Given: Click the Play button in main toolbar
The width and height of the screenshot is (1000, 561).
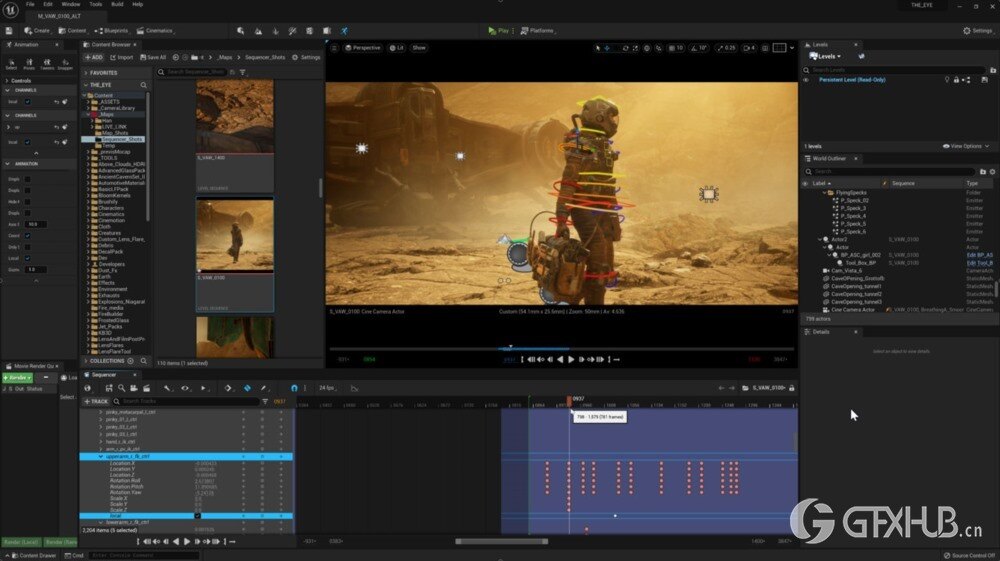Looking at the screenshot, I should (x=499, y=31).
